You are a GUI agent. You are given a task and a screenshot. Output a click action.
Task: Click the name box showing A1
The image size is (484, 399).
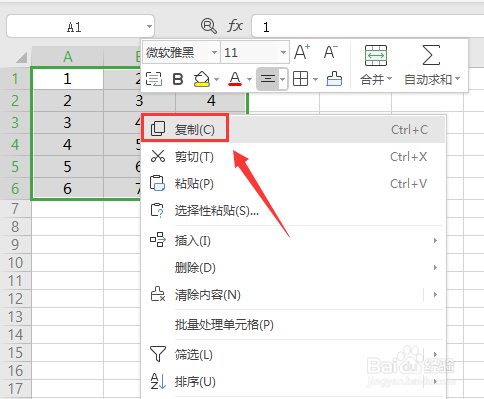80,26
